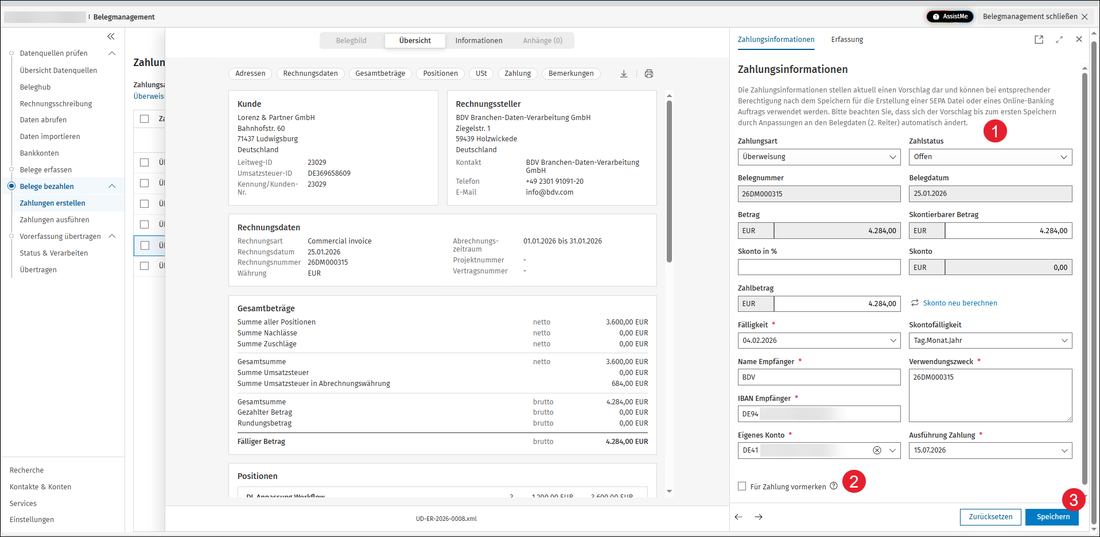Click the Zurücksetzen button
Image resolution: width=1100 pixels, height=537 pixels.
pyautogui.click(x=990, y=517)
